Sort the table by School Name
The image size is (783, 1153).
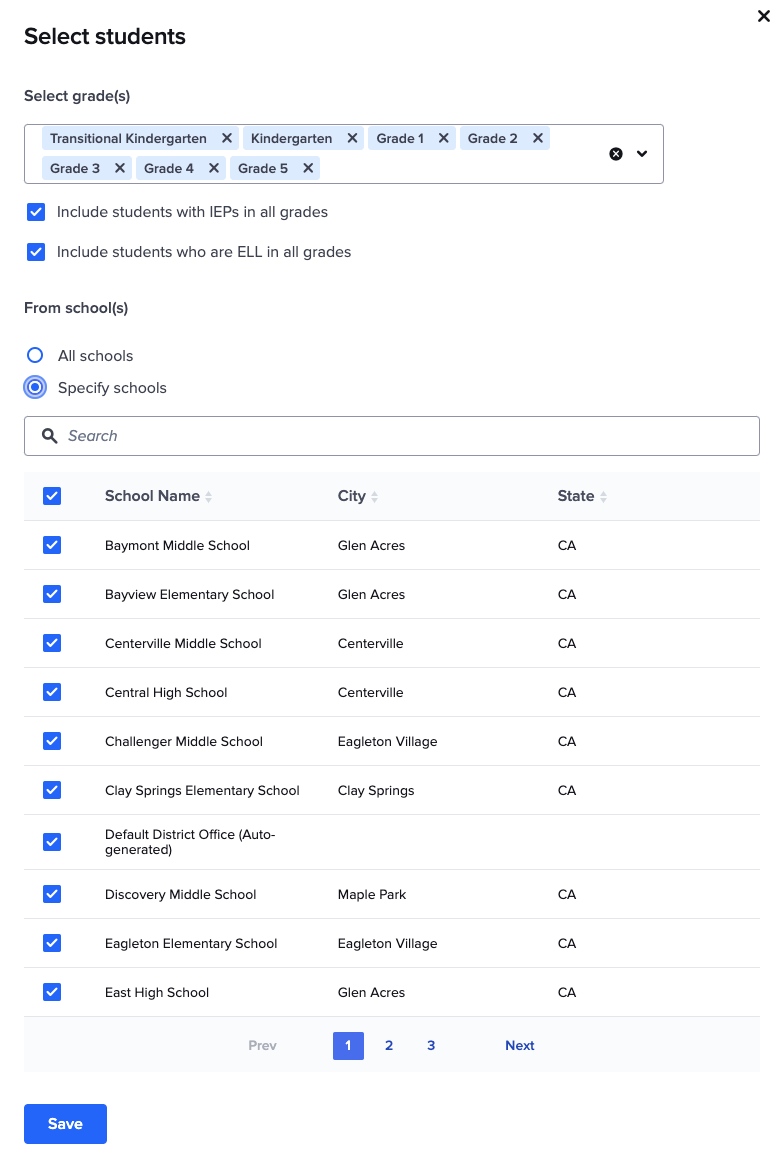(x=210, y=496)
